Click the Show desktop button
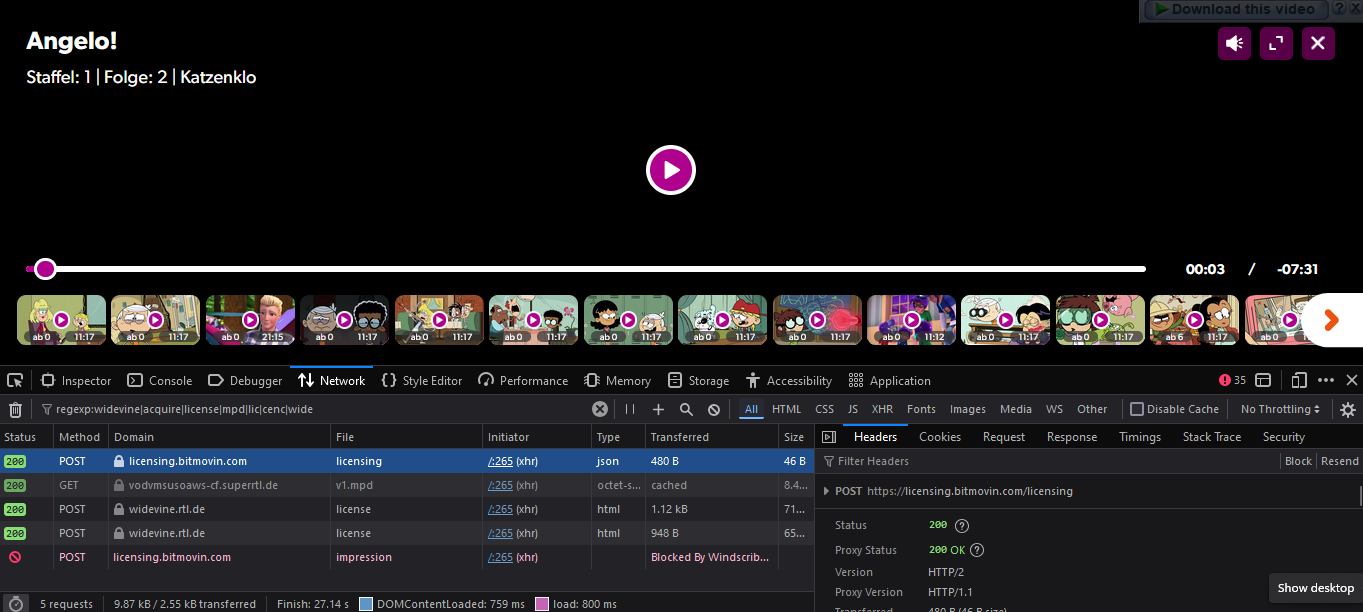Viewport: 1363px width, 612px height. click(1316, 588)
